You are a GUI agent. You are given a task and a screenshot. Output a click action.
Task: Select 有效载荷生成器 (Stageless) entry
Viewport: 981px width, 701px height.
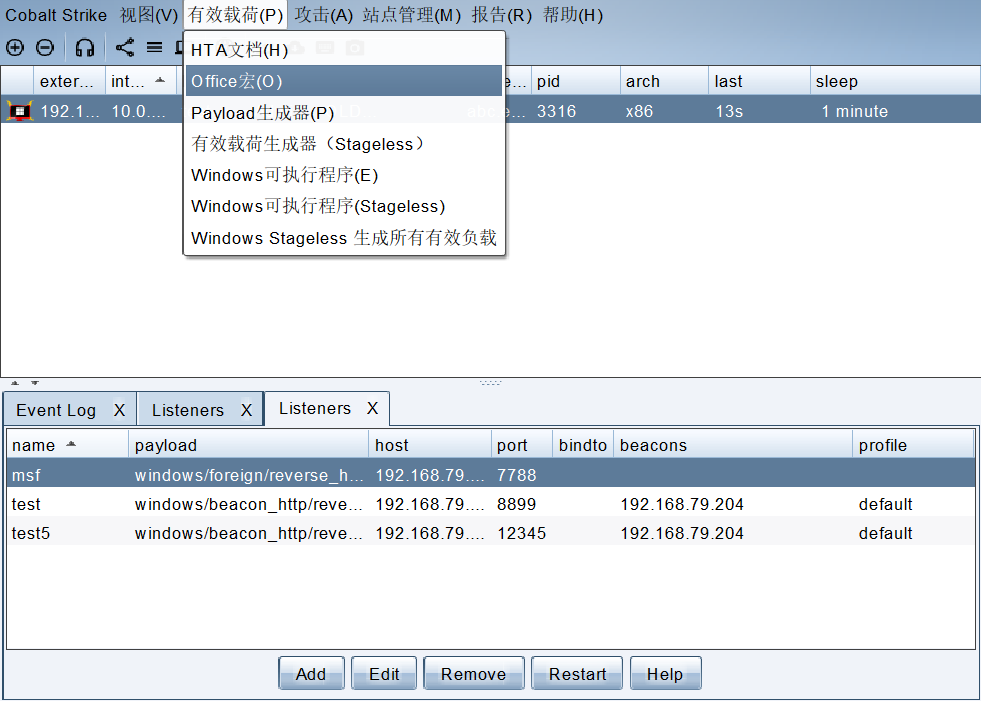[x=343, y=144]
